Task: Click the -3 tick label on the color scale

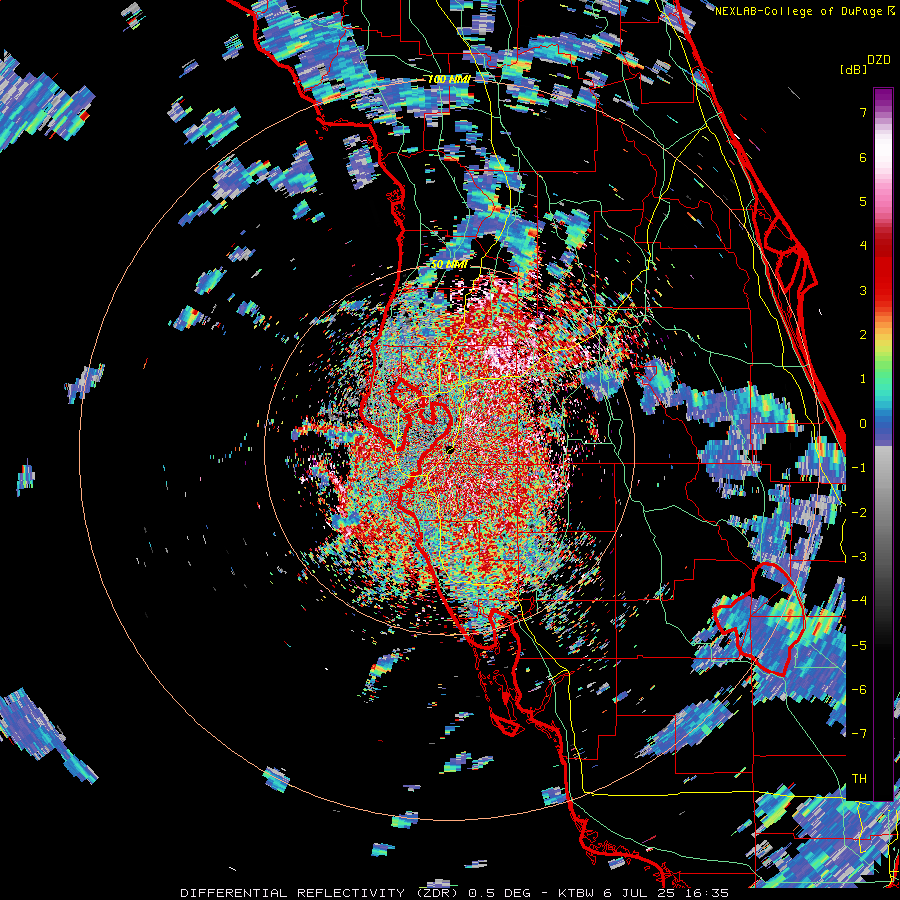Action: coord(859,557)
